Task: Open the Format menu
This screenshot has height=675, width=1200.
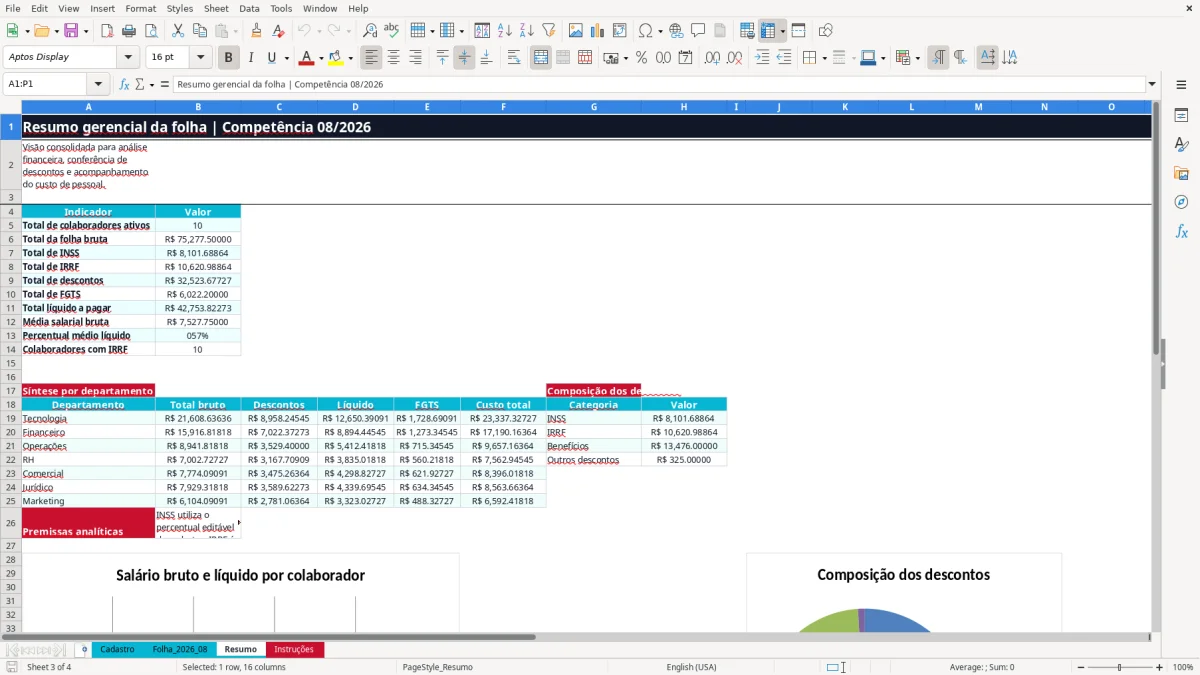Action: point(140,8)
